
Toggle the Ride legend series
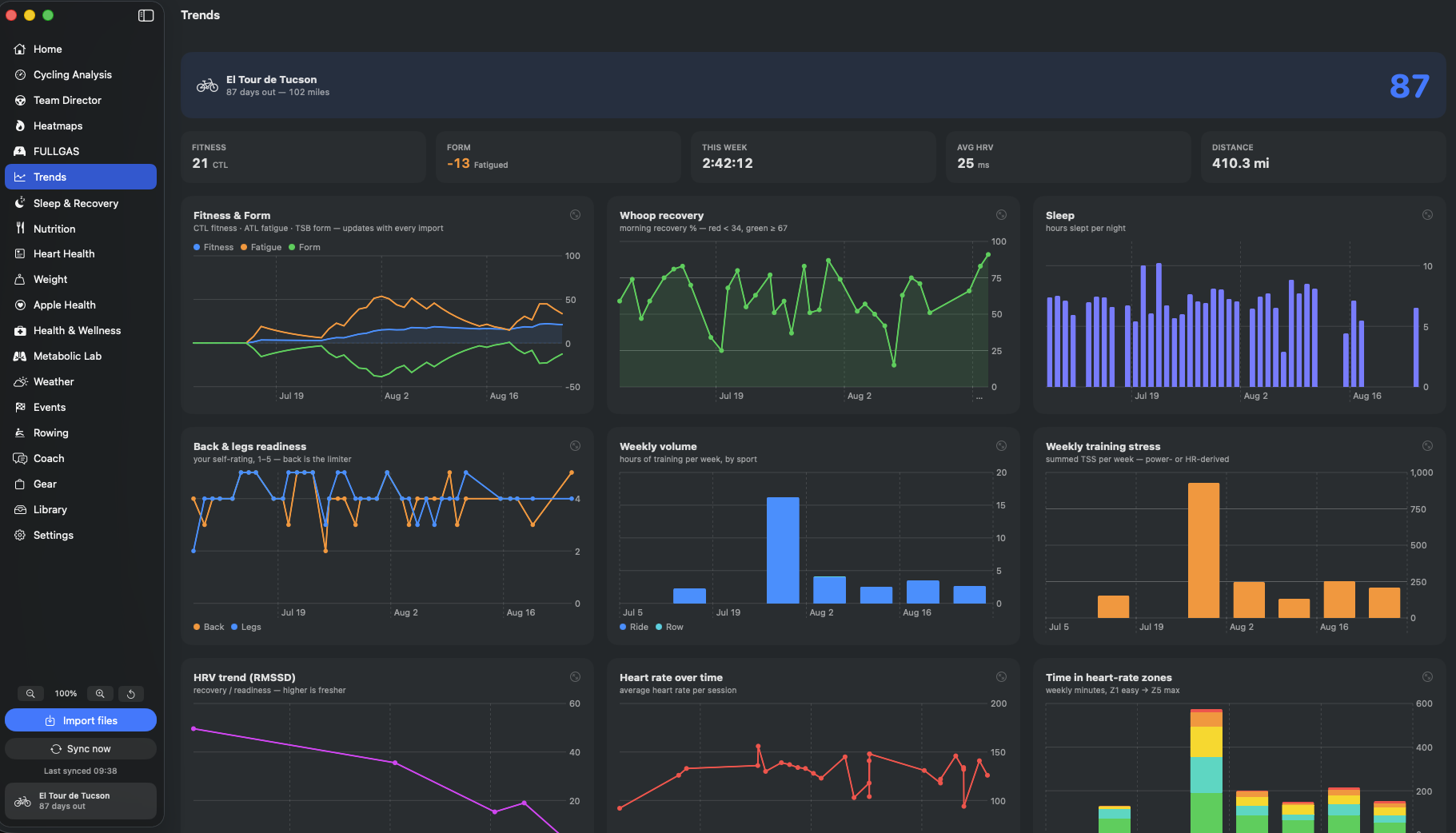(x=634, y=627)
